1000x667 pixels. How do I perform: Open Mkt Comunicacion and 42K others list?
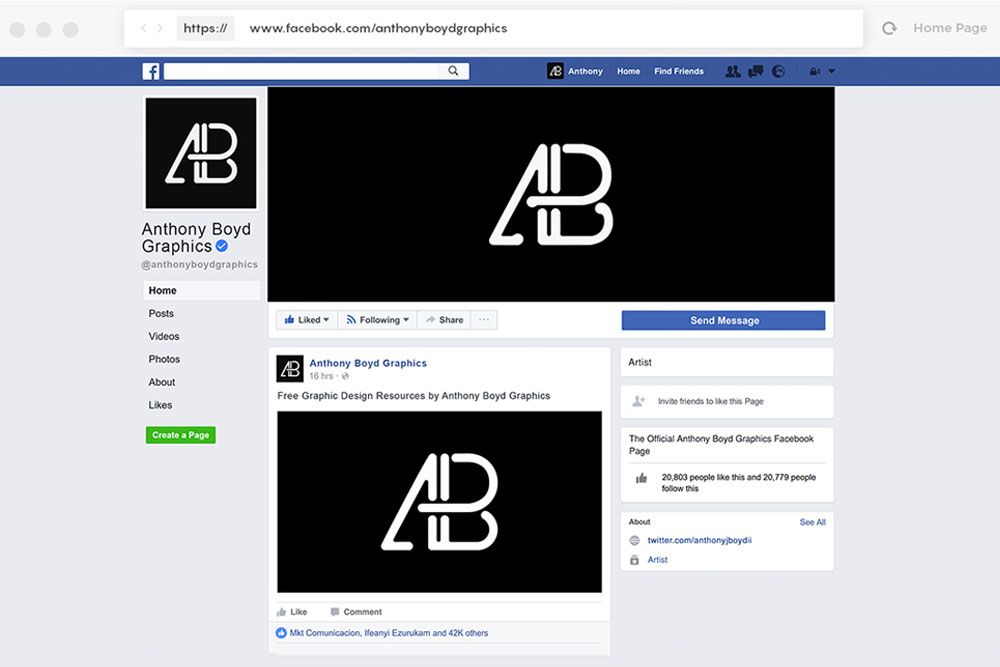[388, 633]
